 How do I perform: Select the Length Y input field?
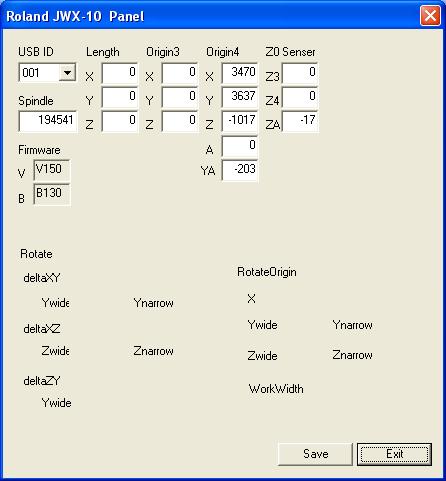120,97
